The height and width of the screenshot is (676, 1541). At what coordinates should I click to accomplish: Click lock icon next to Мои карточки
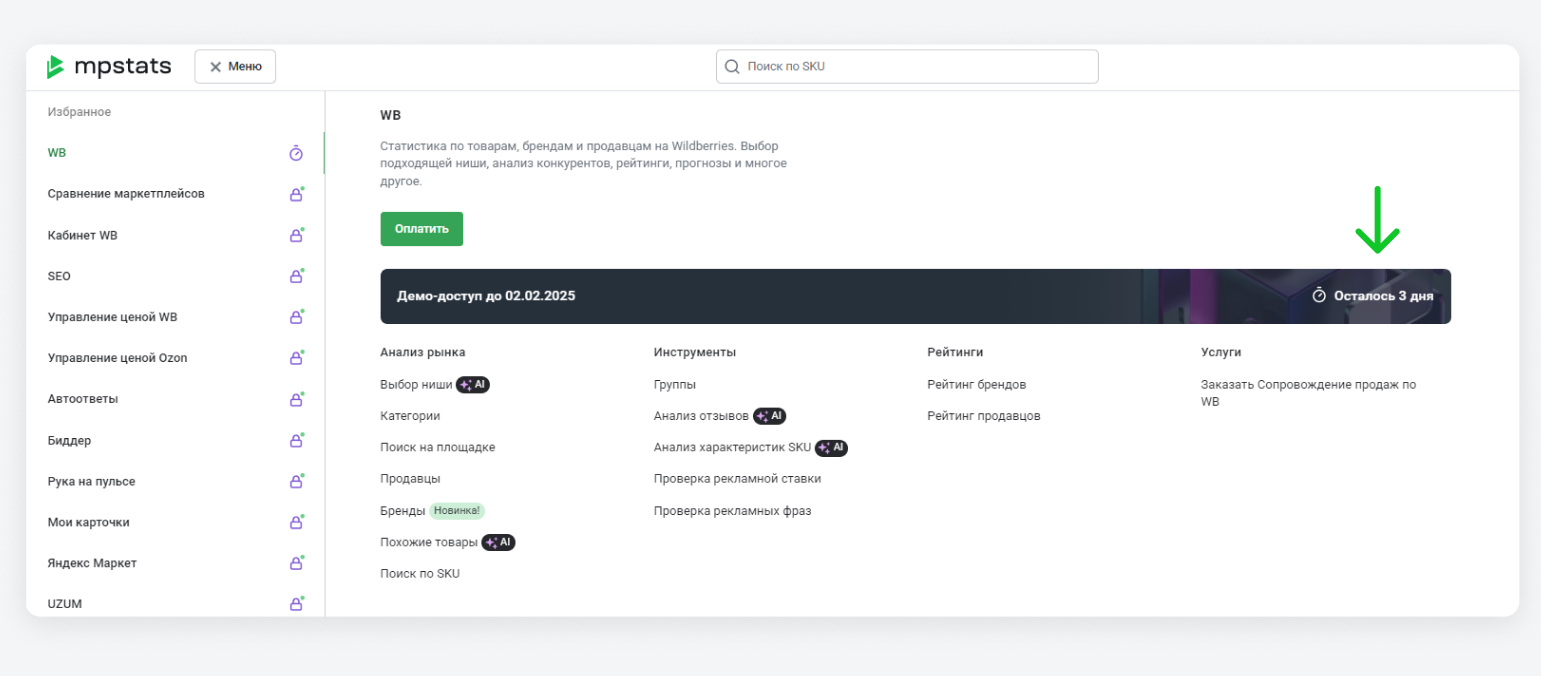(x=296, y=522)
